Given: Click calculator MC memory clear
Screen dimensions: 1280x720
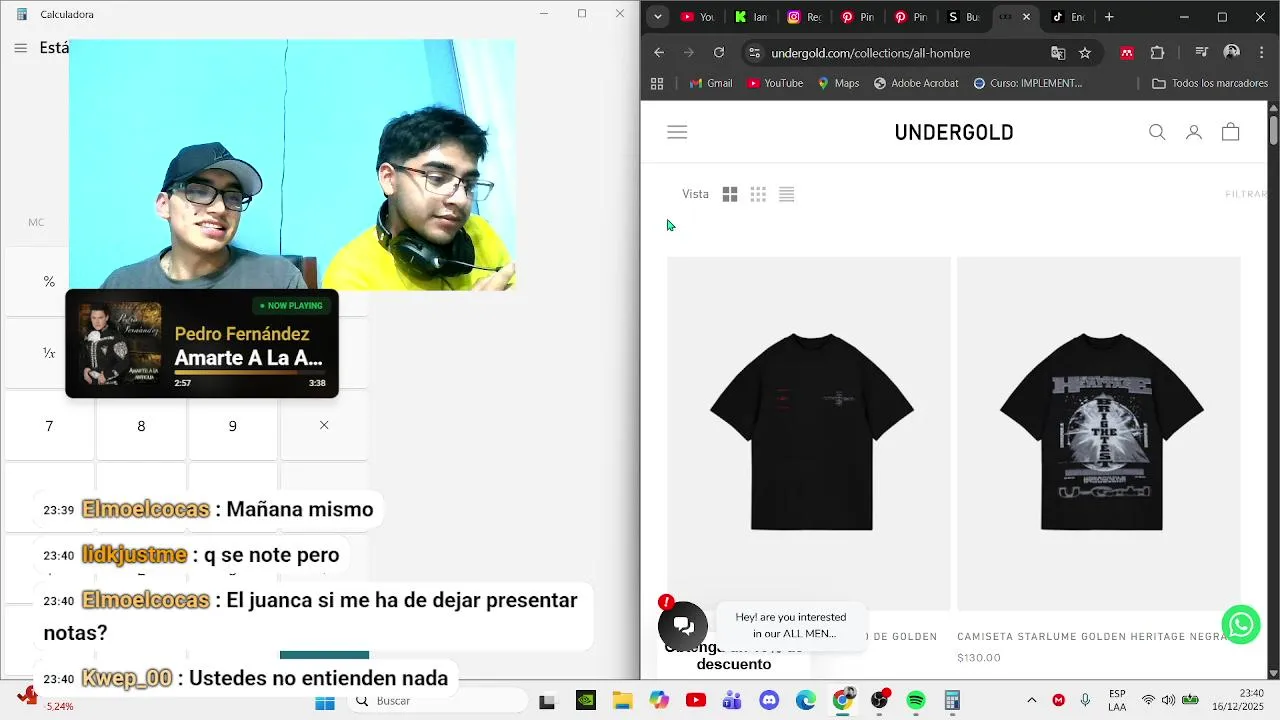Looking at the screenshot, I should 36,222.
